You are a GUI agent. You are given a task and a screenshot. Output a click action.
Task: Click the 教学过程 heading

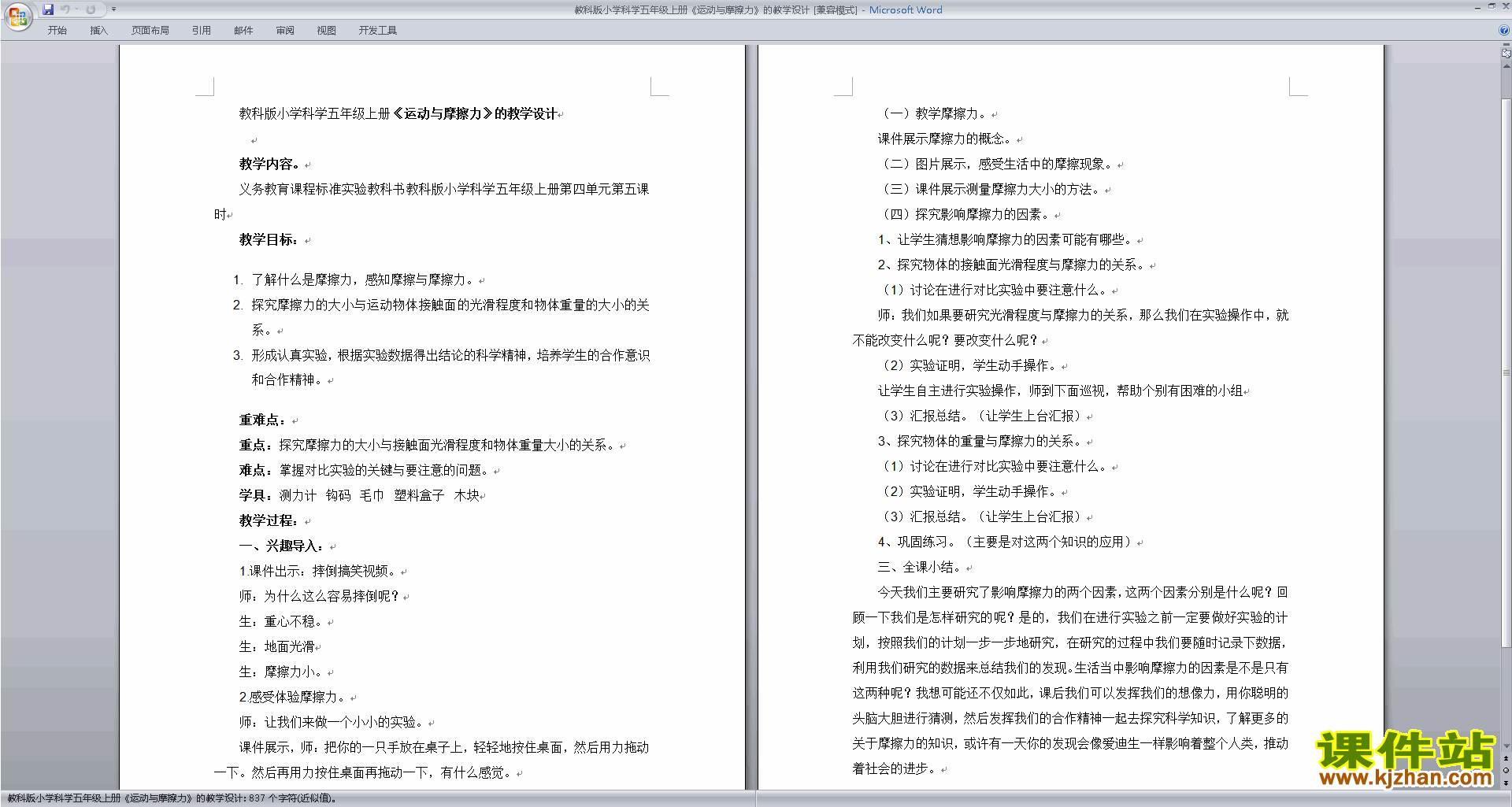(x=269, y=521)
